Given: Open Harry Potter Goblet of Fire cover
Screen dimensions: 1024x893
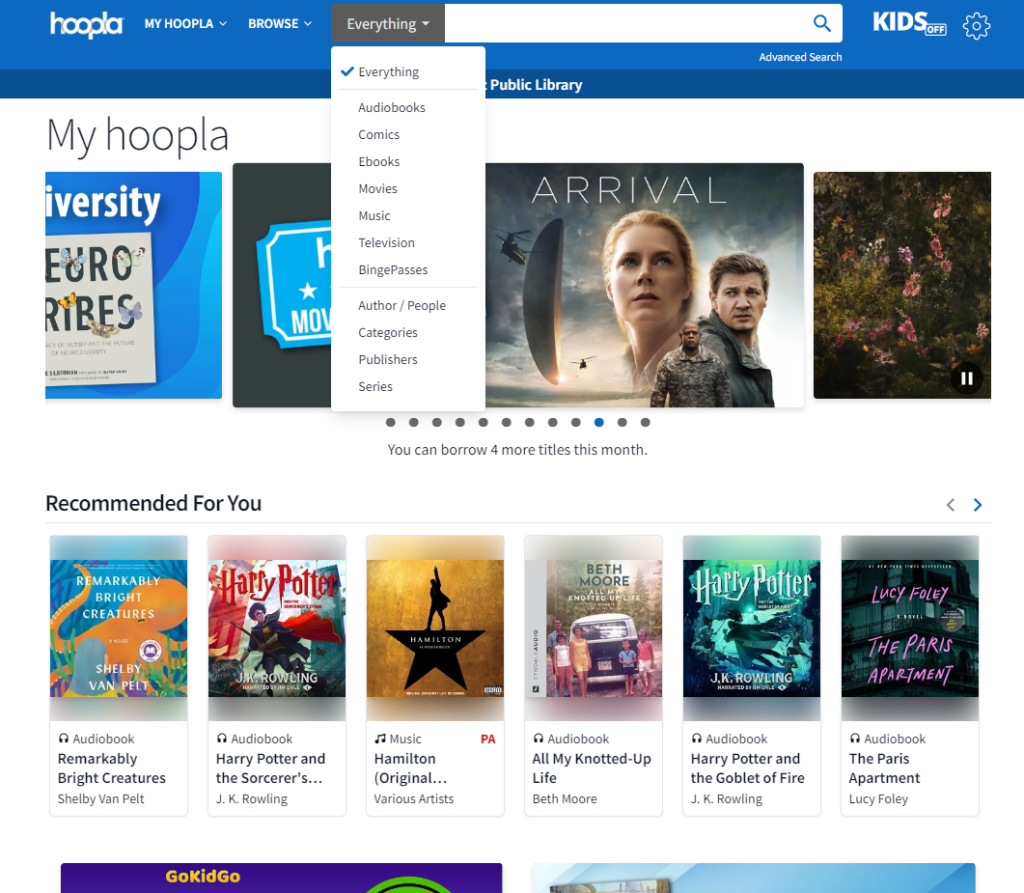Looking at the screenshot, I should pyautogui.click(x=752, y=628).
